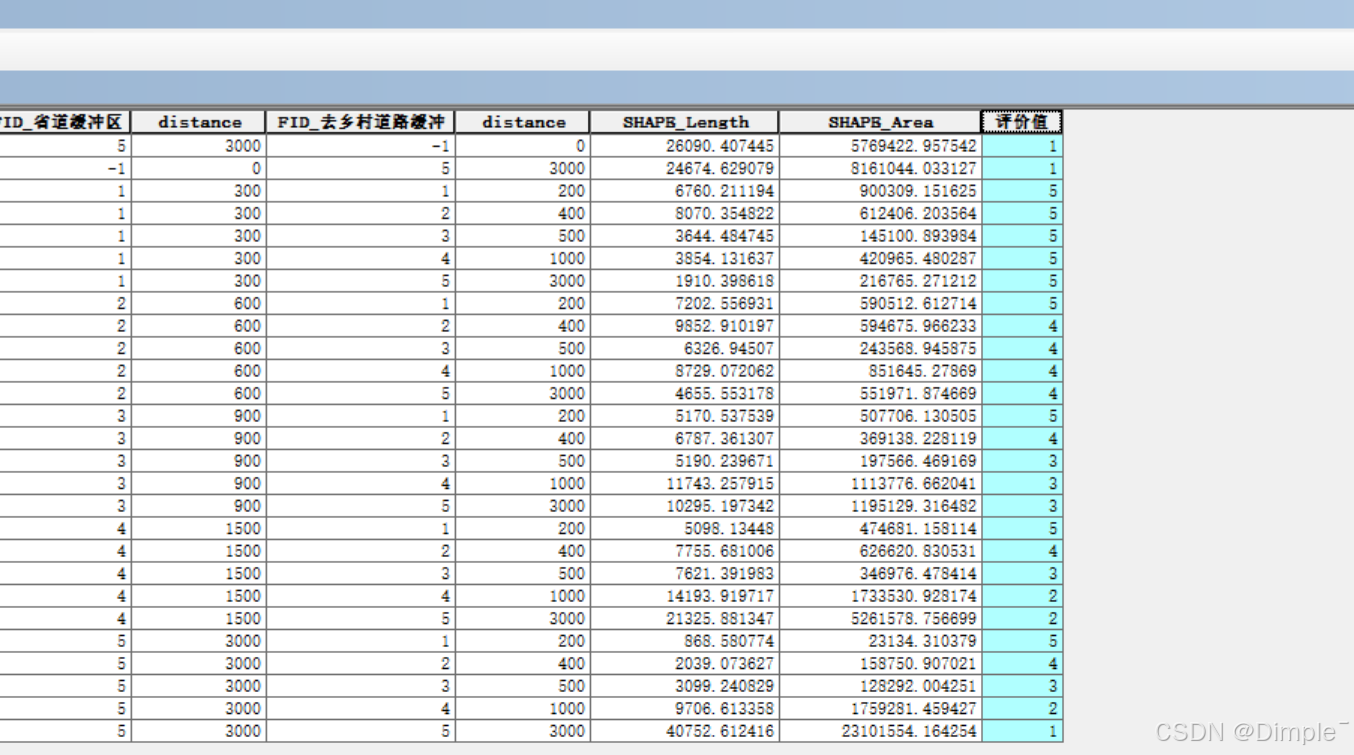This screenshot has height=755, width=1354.
Task: Click the 1000 distance cell beside length 9706.613358
Action: [x=523, y=708]
